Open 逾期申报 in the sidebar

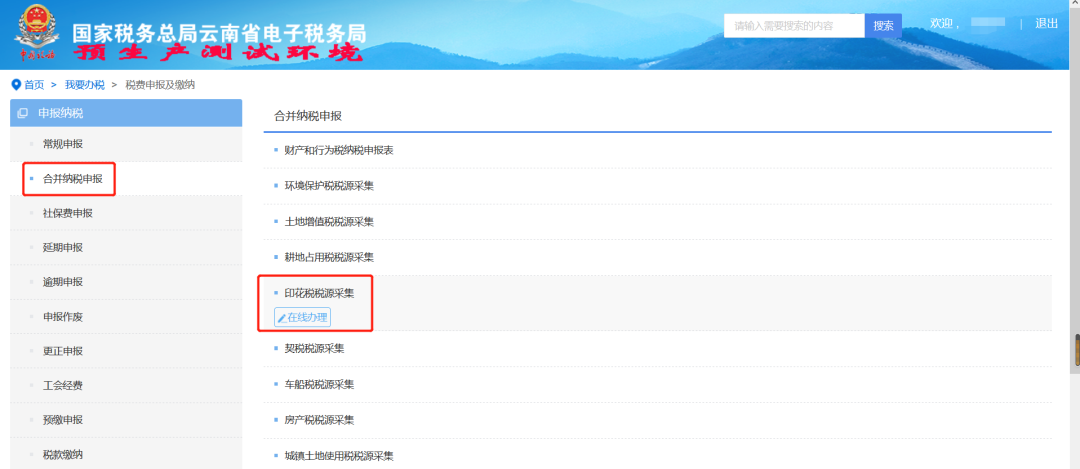pyautogui.click(x=63, y=282)
